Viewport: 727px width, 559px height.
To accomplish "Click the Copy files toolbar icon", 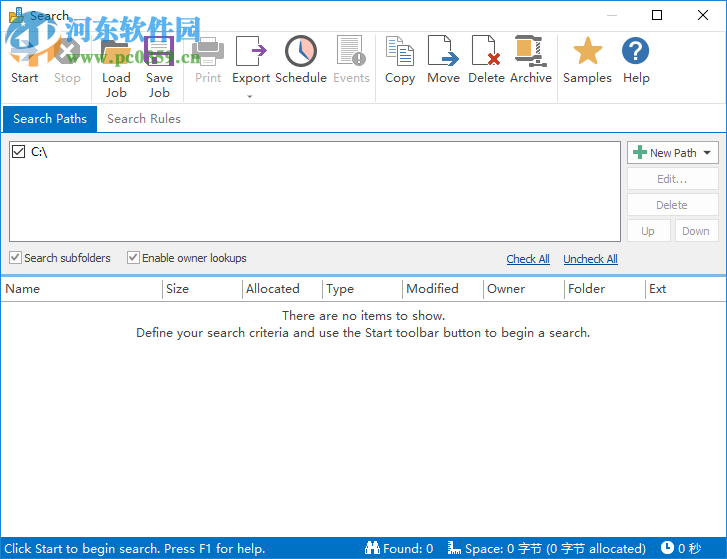I will click(400, 51).
